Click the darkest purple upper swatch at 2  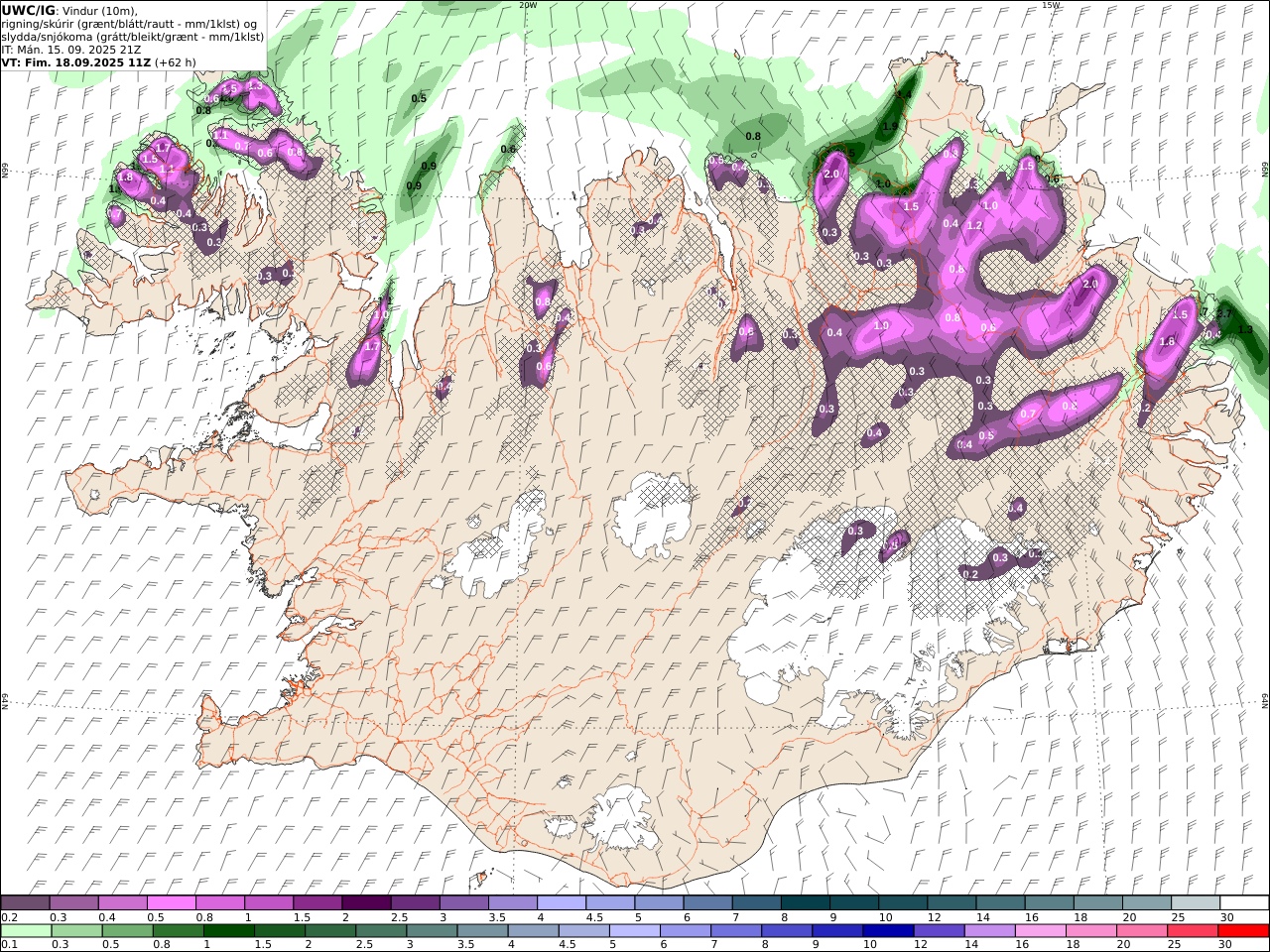click(366, 902)
